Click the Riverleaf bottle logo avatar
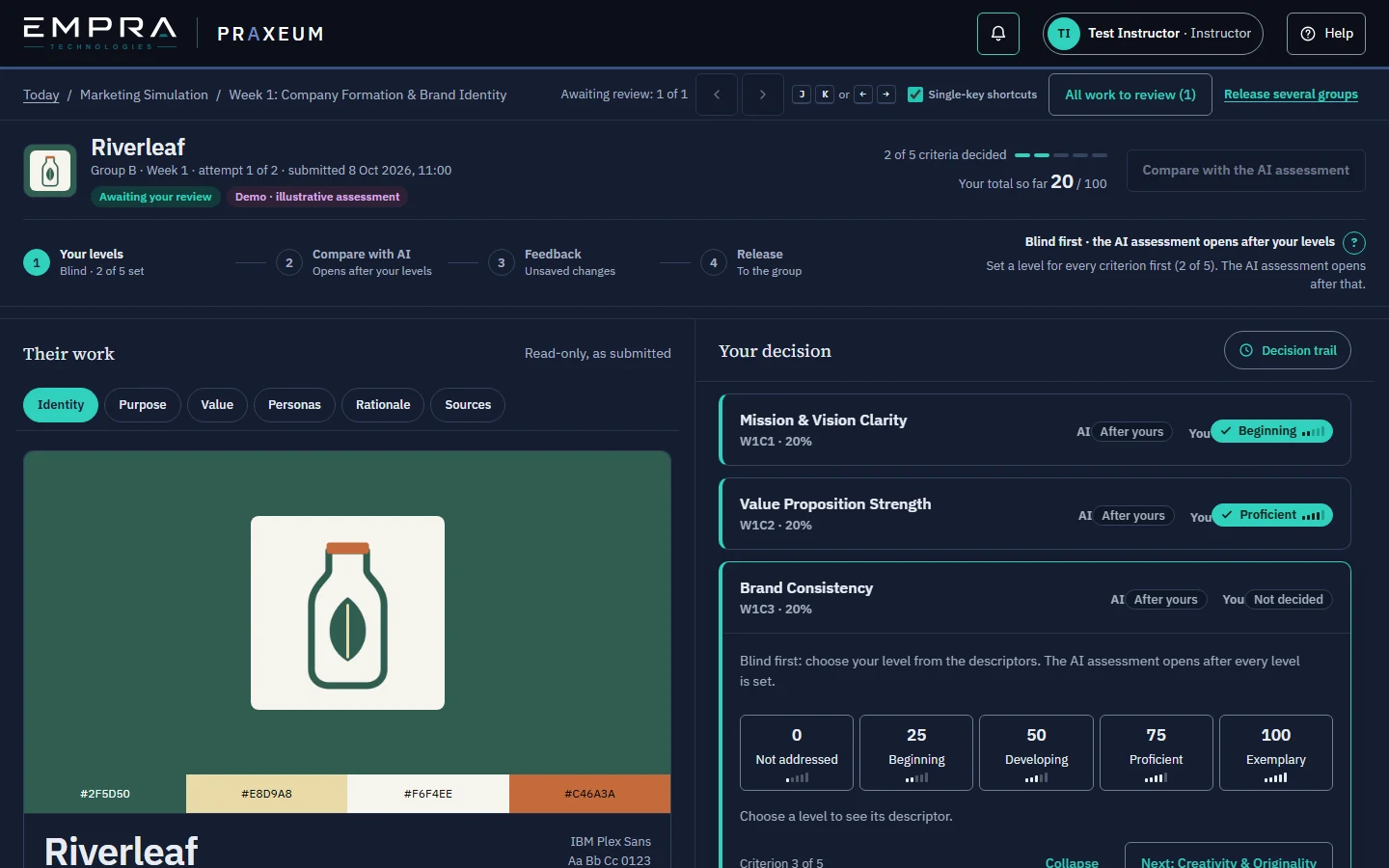 click(50, 171)
